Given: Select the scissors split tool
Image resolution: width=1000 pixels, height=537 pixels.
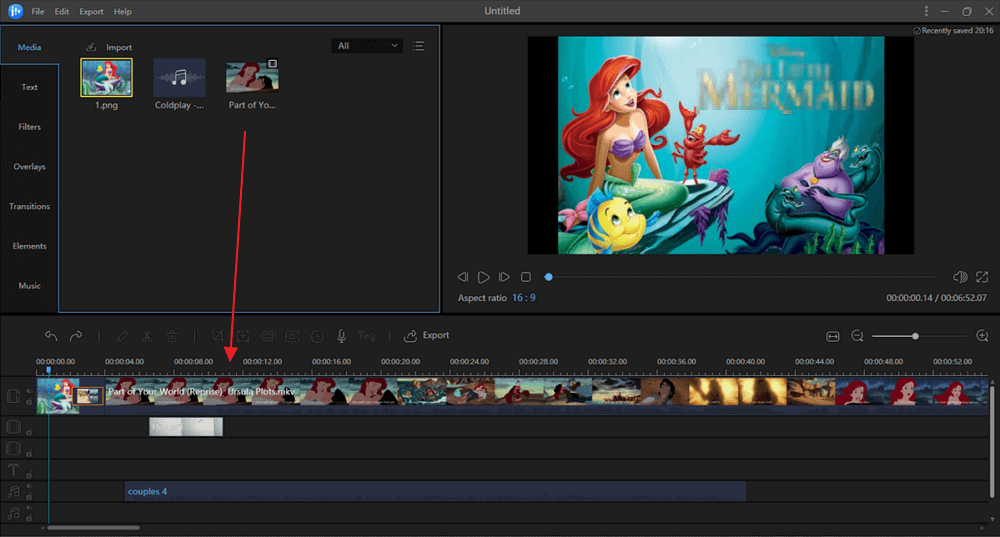Looking at the screenshot, I should tap(147, 336).
